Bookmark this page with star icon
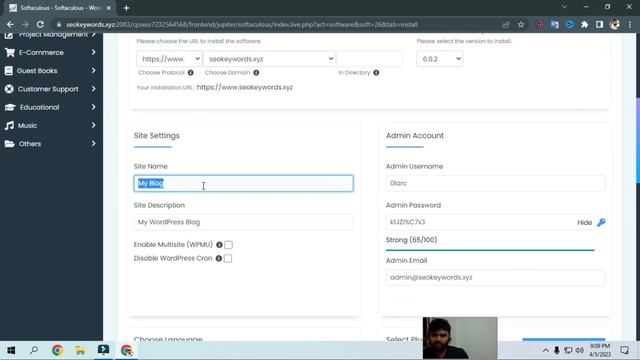The image size is (640, 360). coord(521,24)
